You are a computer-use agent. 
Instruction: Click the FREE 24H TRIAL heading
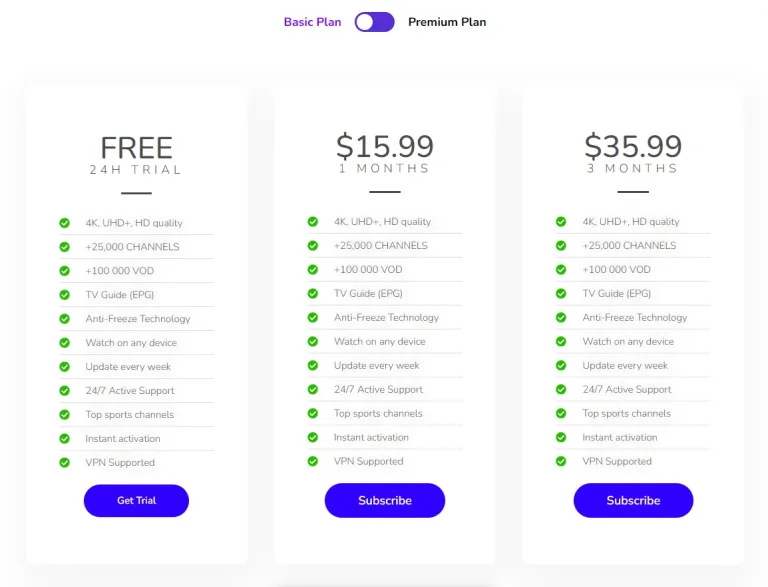point(136,155)
